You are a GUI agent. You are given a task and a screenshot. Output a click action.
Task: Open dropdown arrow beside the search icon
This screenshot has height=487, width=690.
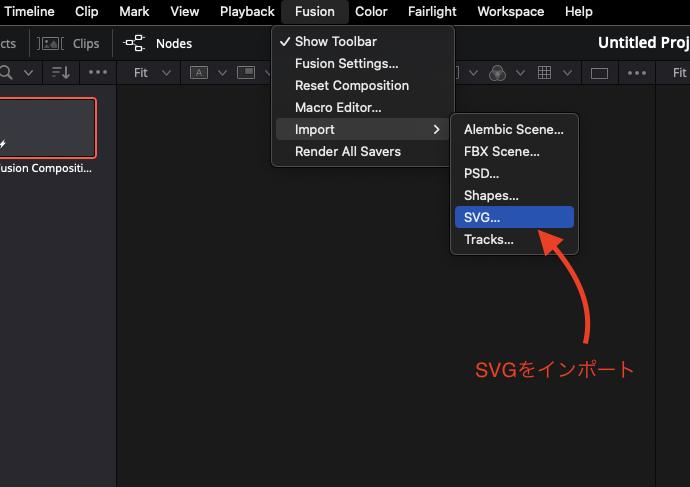[x=28, y=73]
